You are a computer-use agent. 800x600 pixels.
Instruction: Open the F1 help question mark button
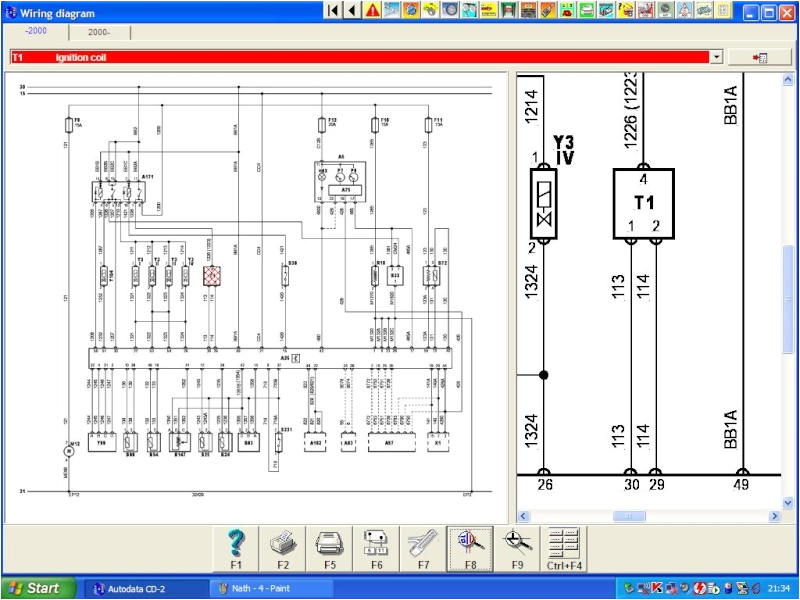[236, 546]
